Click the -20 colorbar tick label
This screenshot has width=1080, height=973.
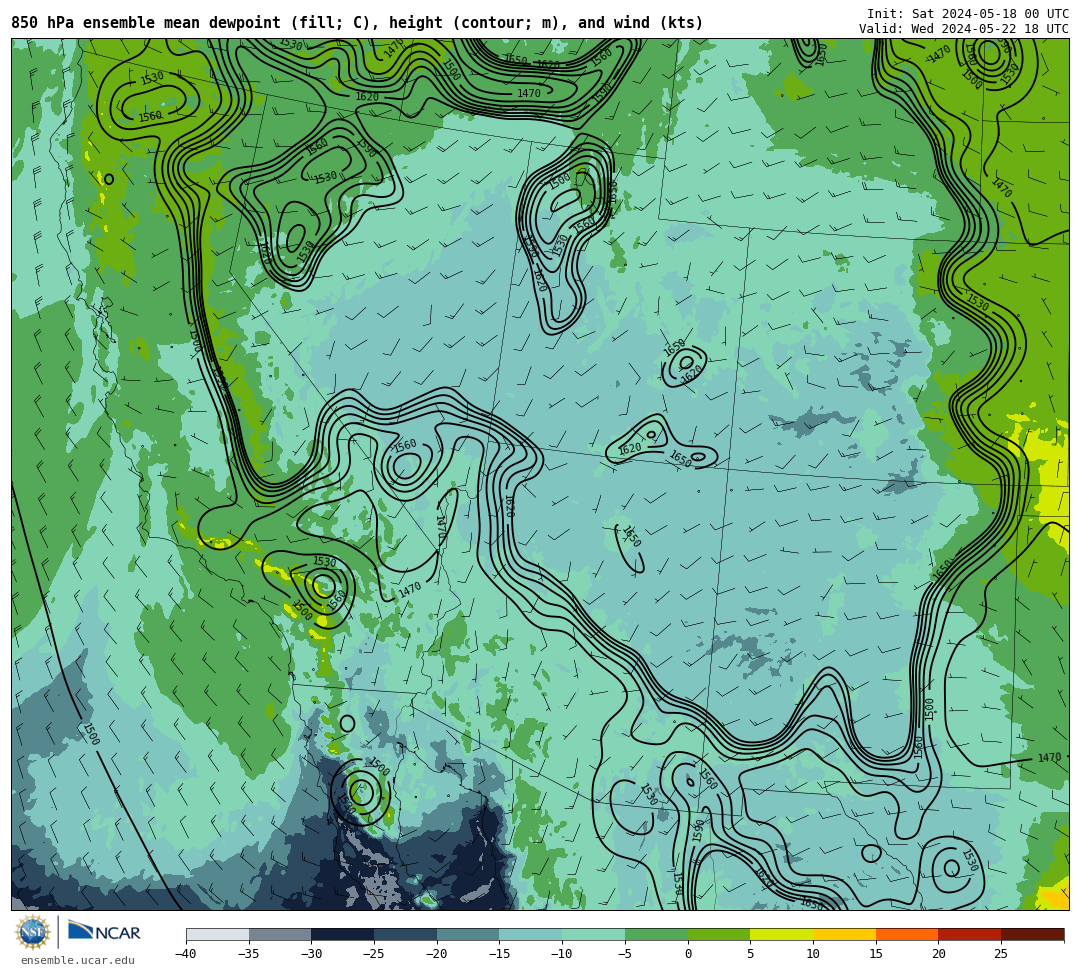pyautogui.click(x=437, y=954)
